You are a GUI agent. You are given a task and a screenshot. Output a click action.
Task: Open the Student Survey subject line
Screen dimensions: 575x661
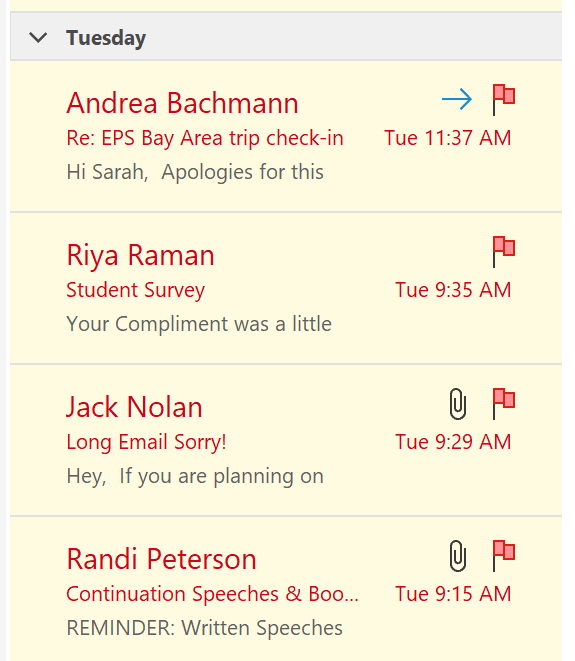point(135,290)
